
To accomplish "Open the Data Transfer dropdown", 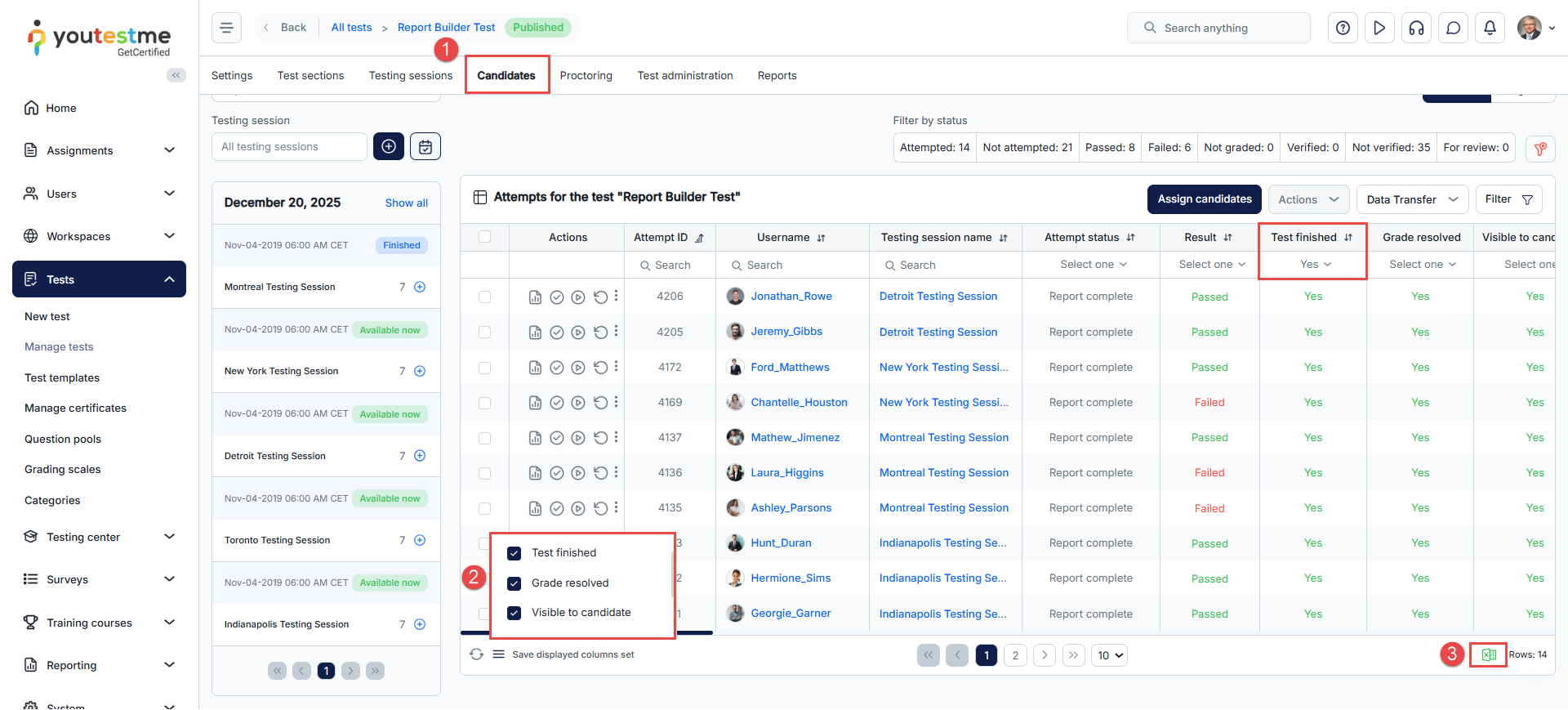I will pyautogui.click(x=1411, y=199).
